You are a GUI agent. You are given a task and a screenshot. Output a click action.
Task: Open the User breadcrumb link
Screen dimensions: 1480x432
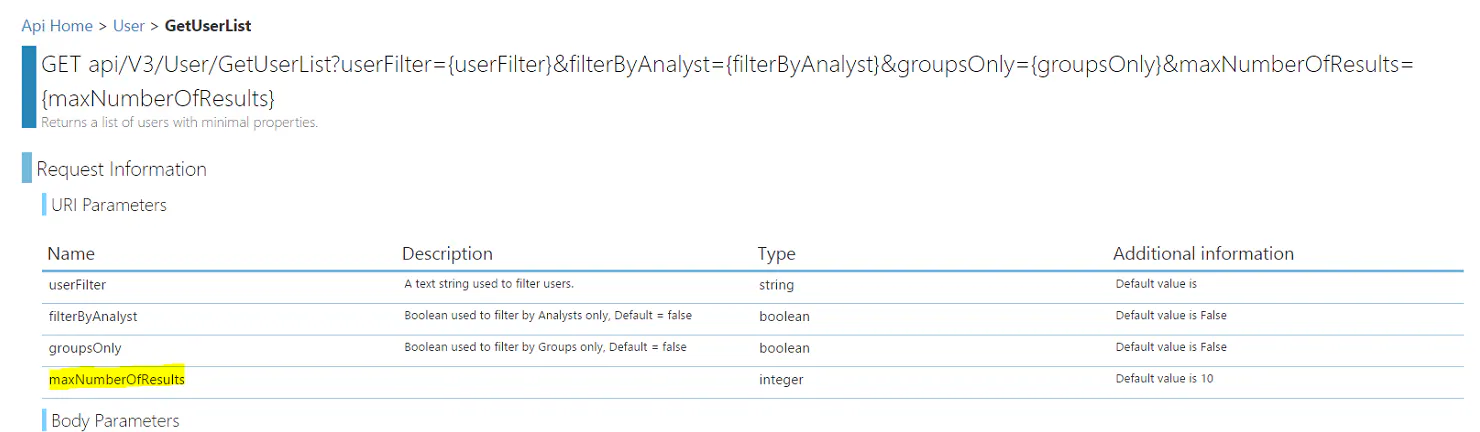(x=129, y=25)
